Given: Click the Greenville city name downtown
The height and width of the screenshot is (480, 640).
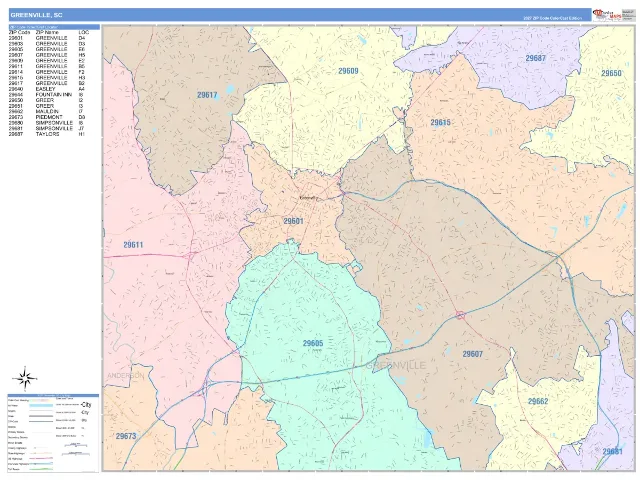Looking at the screenshot, I should point(308,198).
